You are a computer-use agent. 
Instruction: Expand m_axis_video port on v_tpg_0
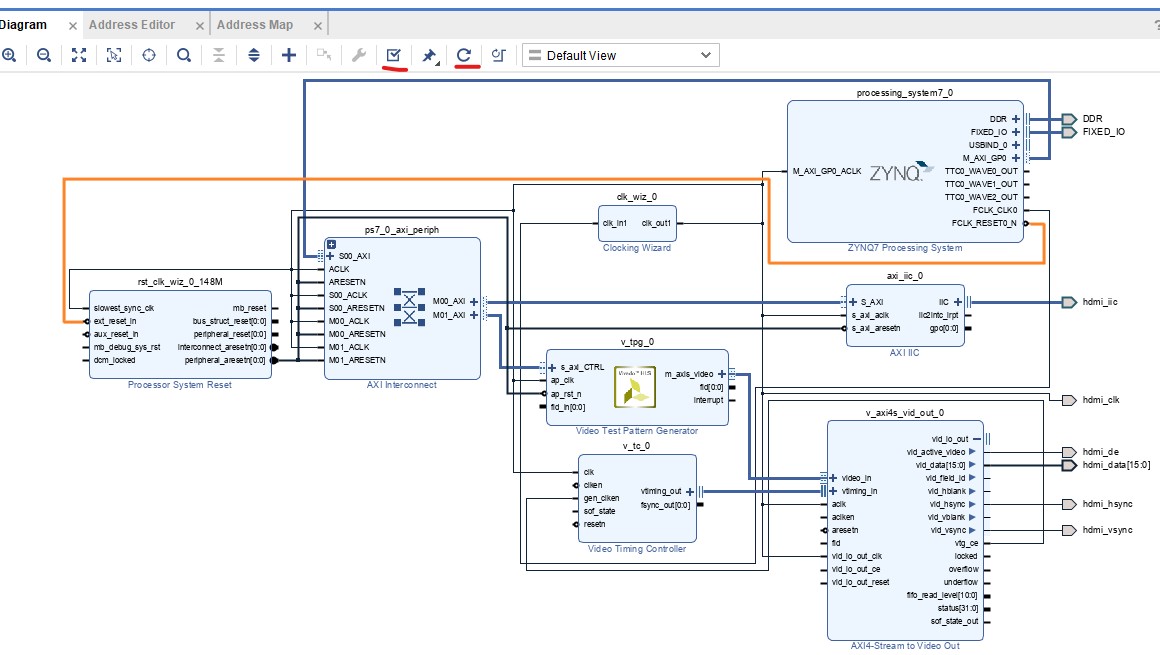[x=721, y=375]
